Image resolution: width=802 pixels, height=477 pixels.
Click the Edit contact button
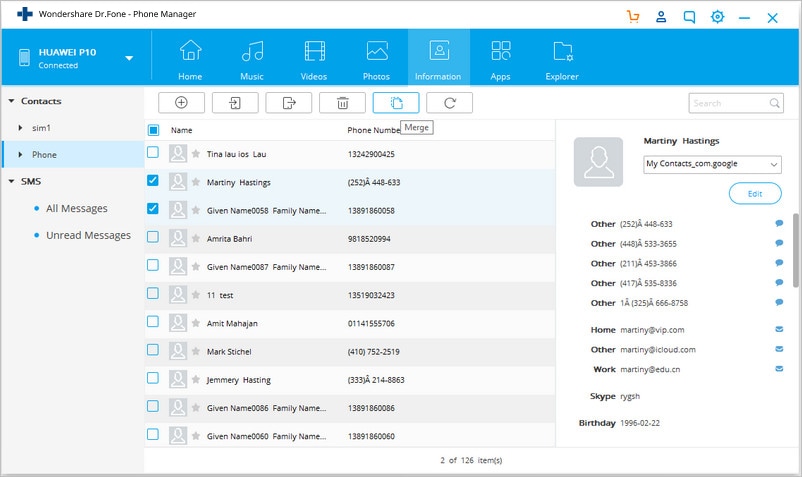[x=755, y=194]
